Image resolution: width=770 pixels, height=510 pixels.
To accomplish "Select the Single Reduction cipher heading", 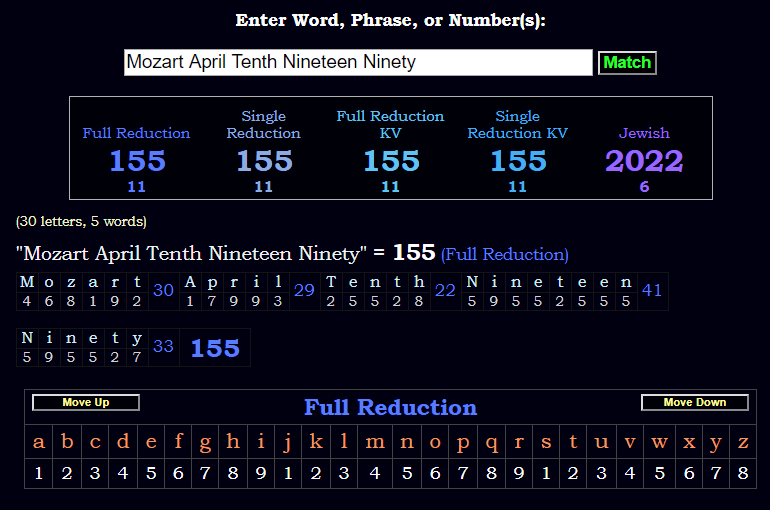I will pos(263,125).
